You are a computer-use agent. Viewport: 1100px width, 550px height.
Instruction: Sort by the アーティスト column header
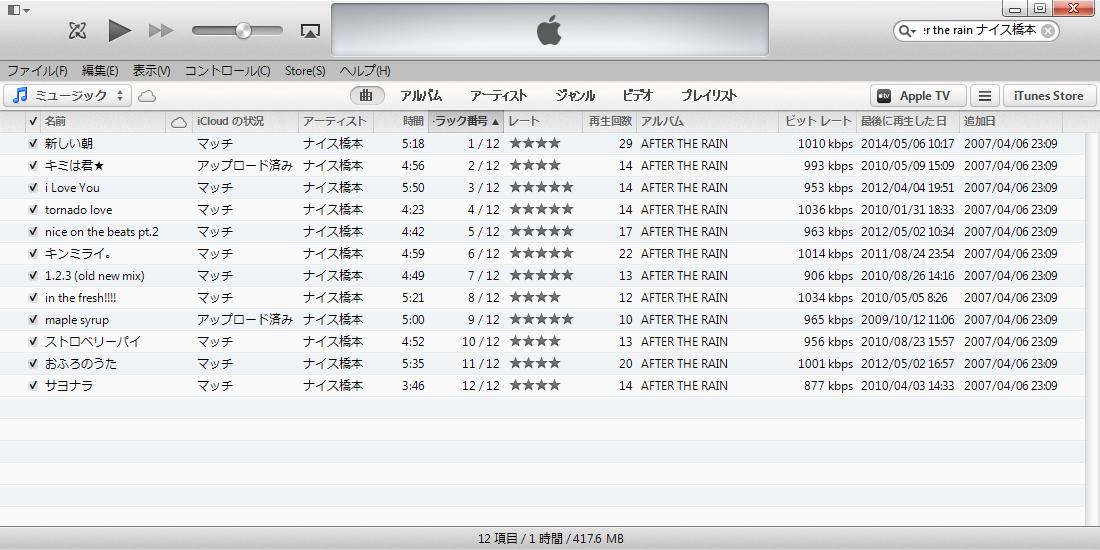coord(336,121)
